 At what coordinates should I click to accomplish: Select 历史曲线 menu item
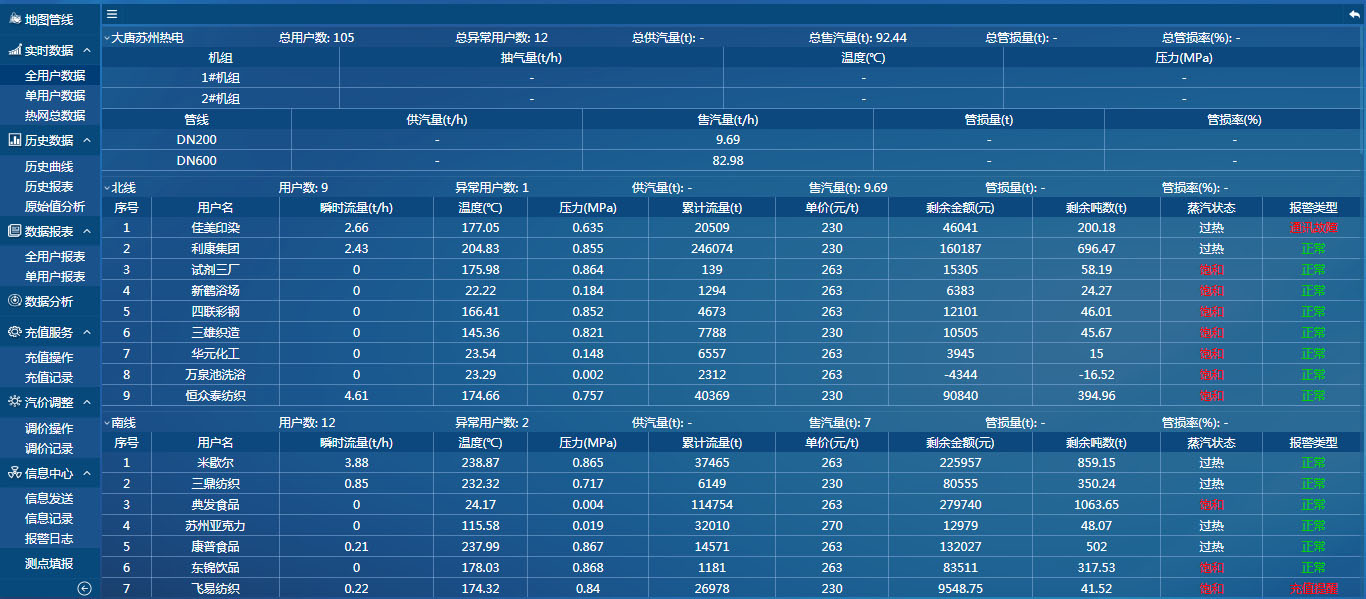49,166
